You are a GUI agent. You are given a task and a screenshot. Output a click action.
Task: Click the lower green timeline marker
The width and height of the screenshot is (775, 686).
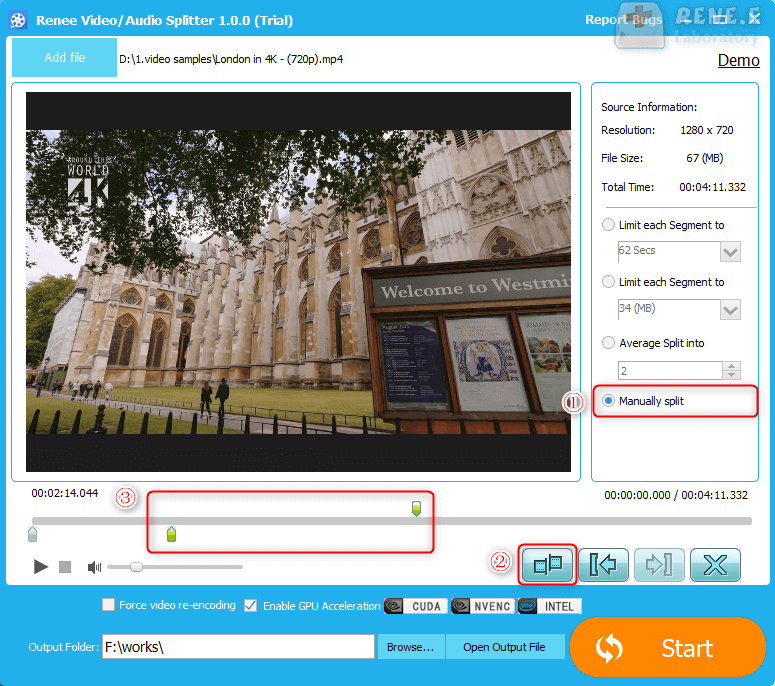pos(171,534)
